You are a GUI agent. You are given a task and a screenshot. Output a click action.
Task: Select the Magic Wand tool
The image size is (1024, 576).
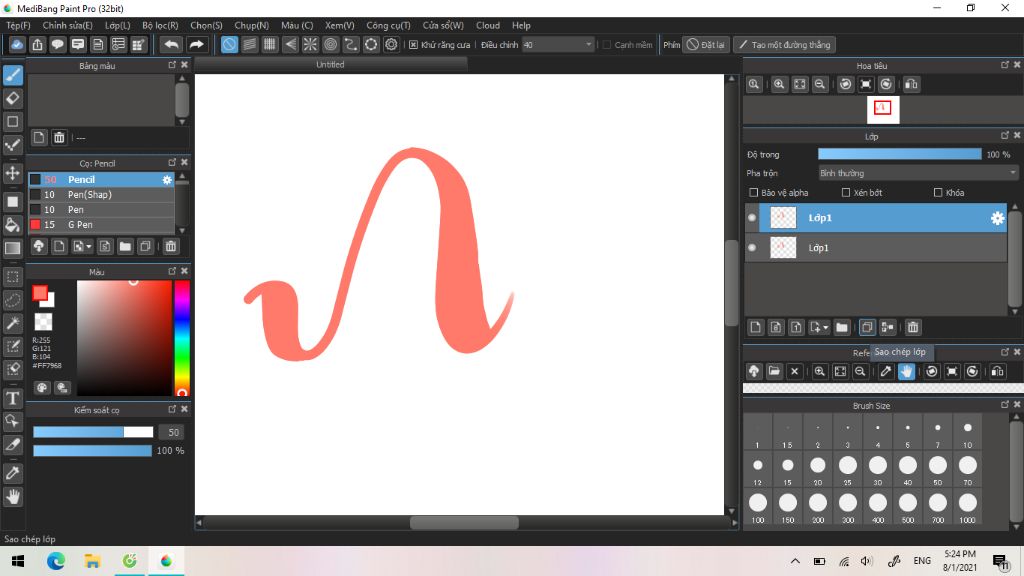[x=12, y=323]
